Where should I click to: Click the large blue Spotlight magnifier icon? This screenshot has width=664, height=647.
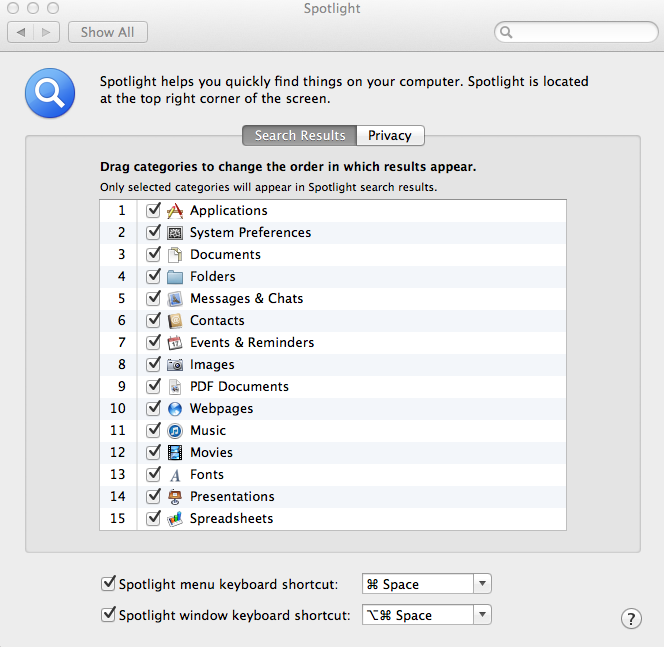50,93
